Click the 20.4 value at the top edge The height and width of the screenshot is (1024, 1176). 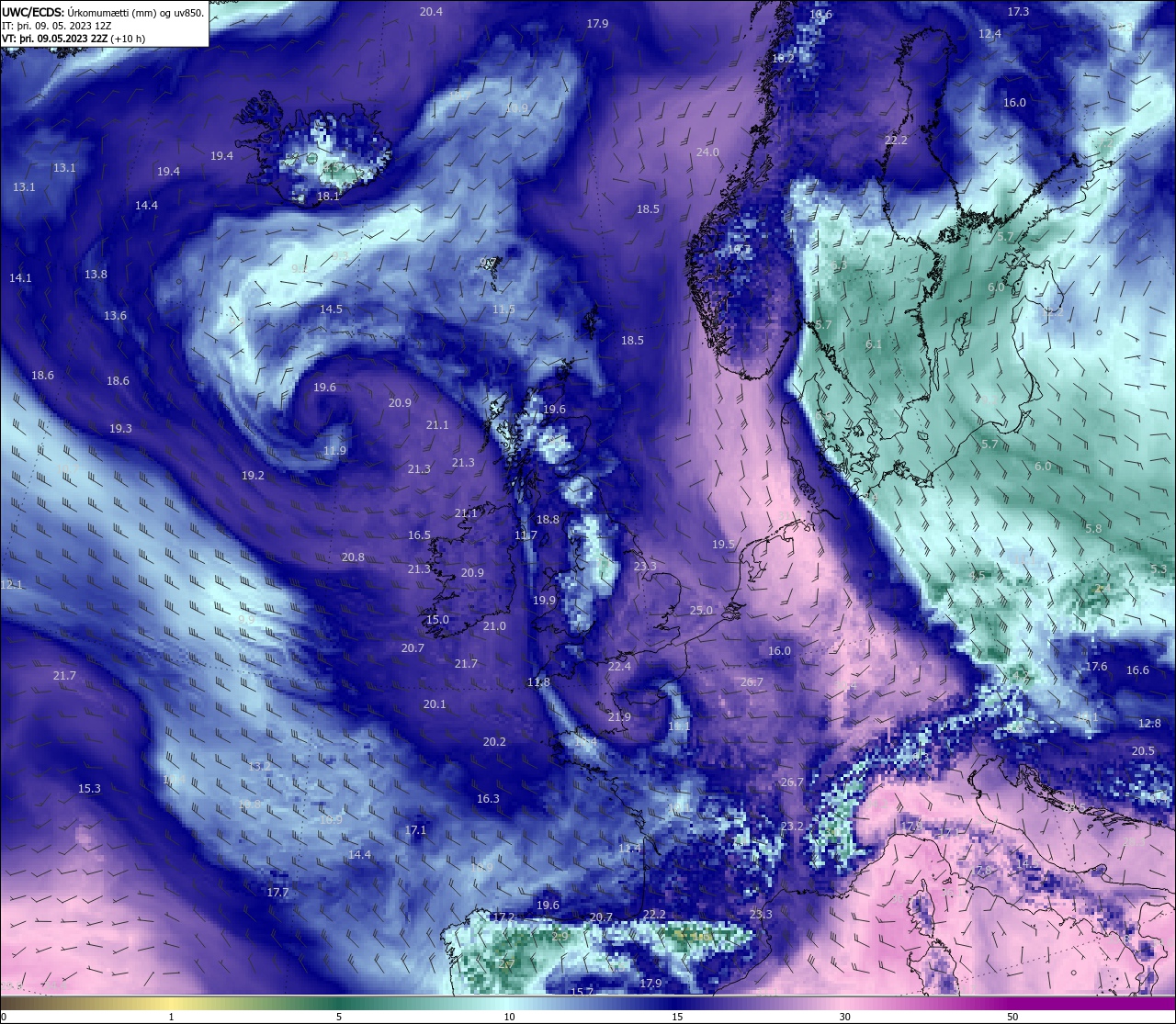[431, 12]
